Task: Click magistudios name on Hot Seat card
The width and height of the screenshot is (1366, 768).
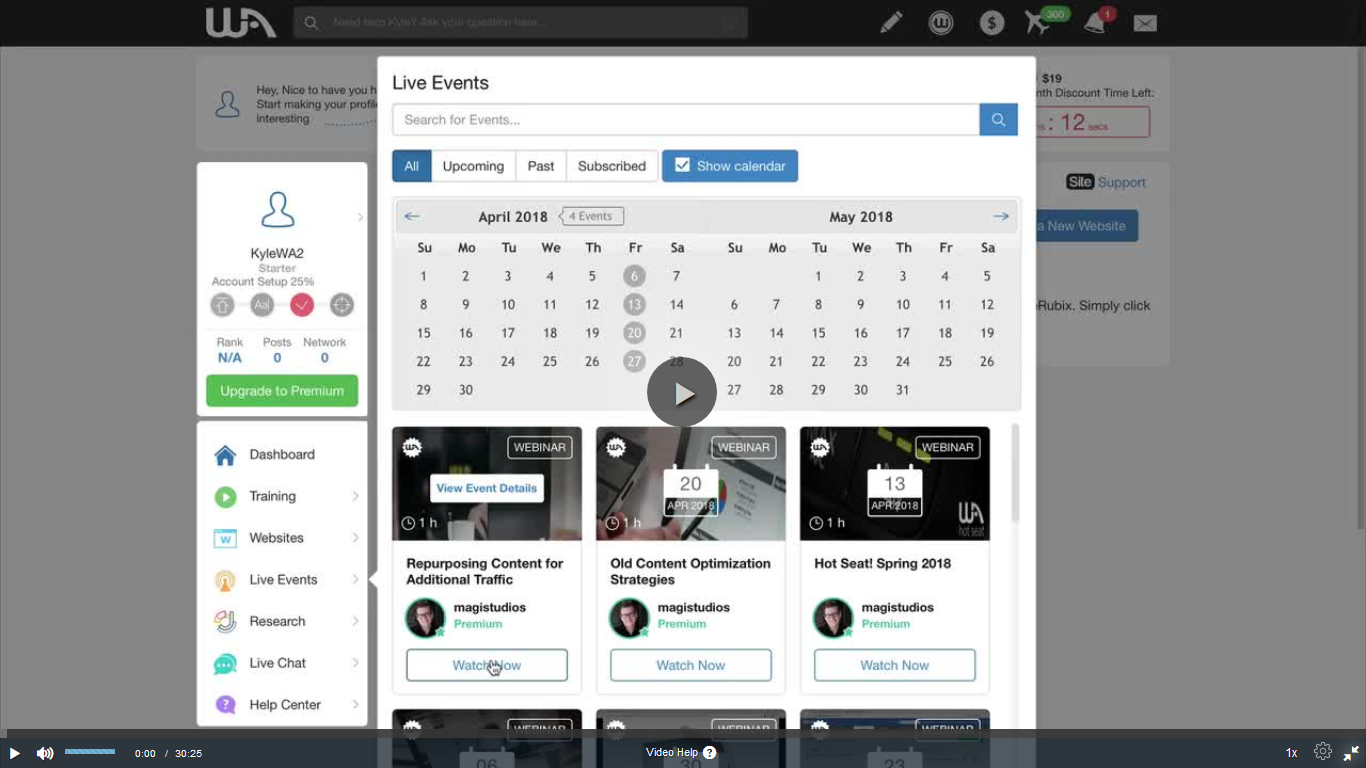Action: click(x=896, y=607)
